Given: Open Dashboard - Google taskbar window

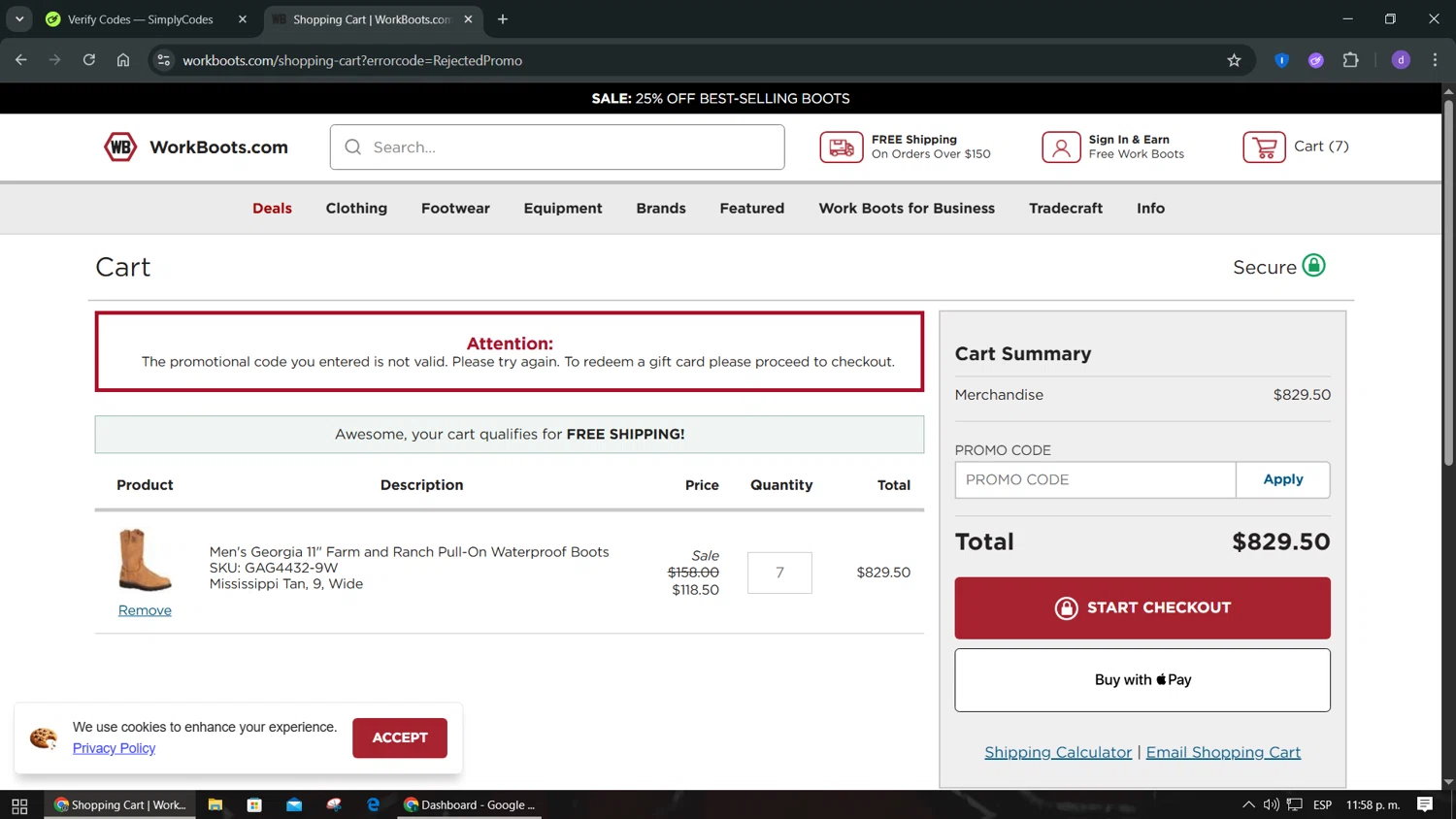Looking at the screenshot, I should click(470, 805).
